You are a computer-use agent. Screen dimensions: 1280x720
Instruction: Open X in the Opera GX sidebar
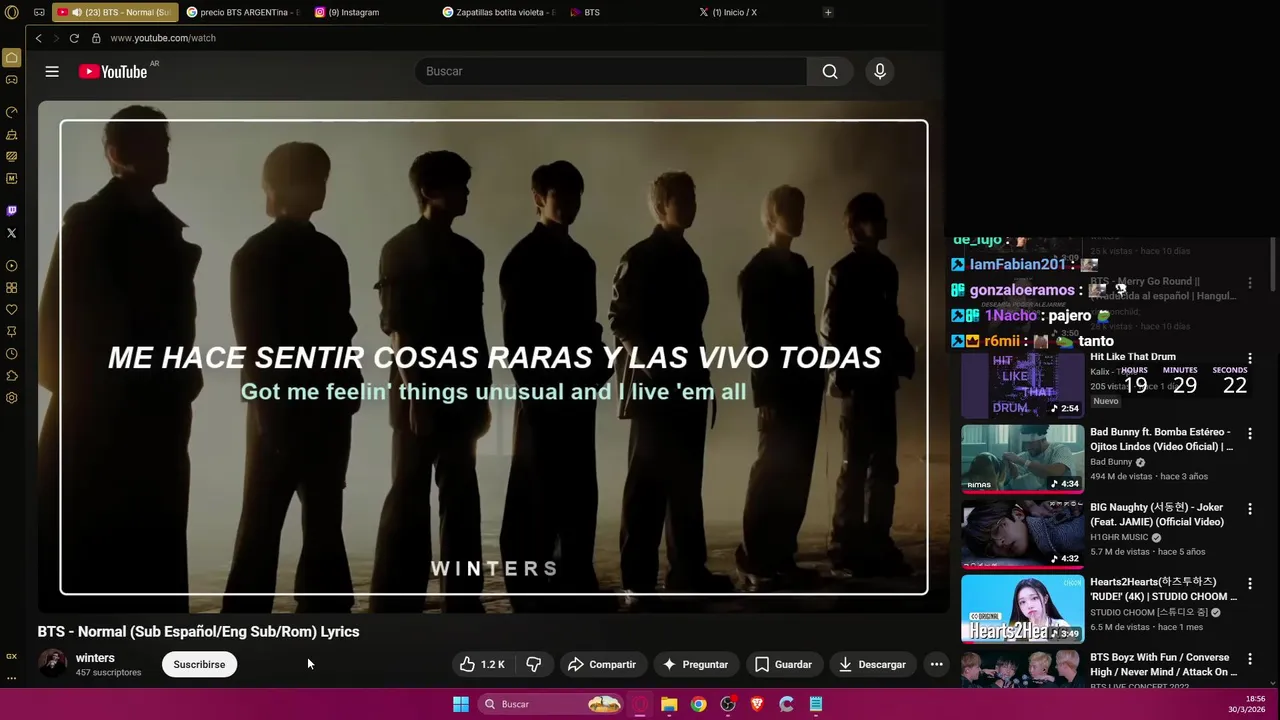pos(11,233)
